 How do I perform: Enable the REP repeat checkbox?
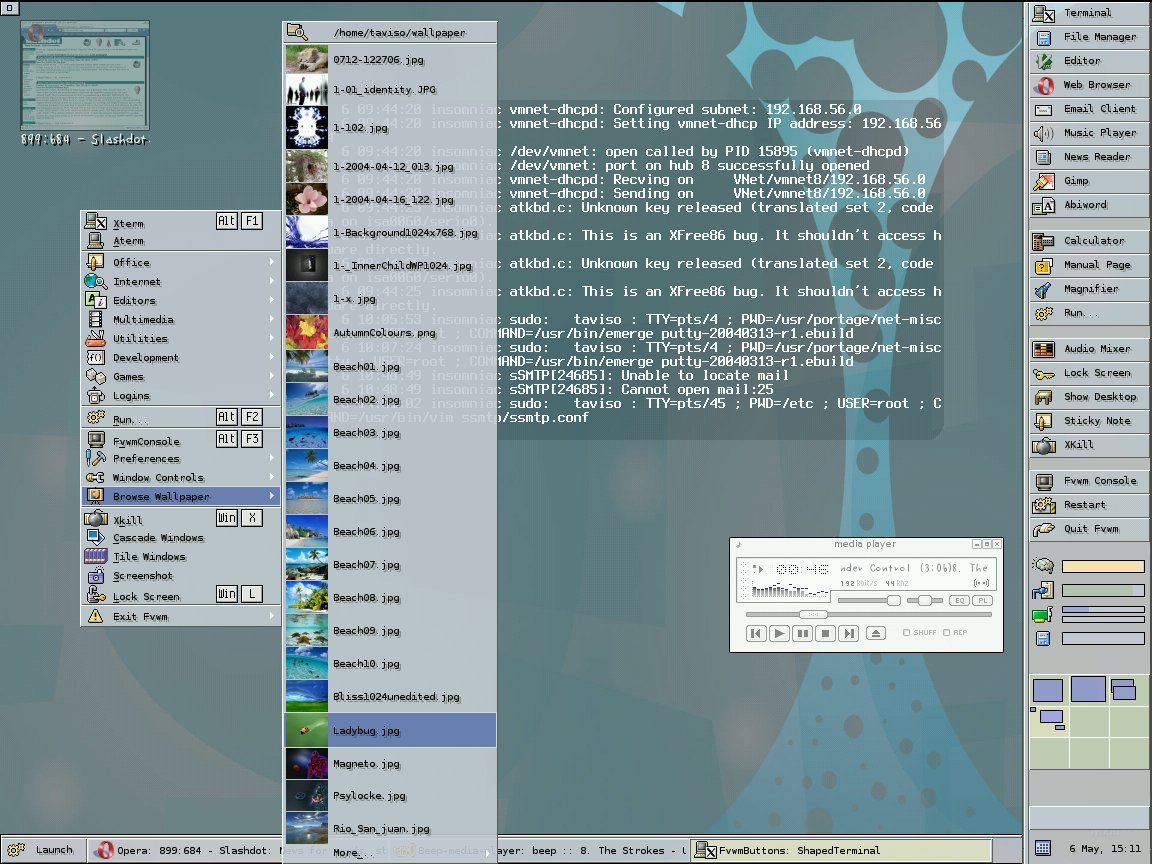[947, 632]
